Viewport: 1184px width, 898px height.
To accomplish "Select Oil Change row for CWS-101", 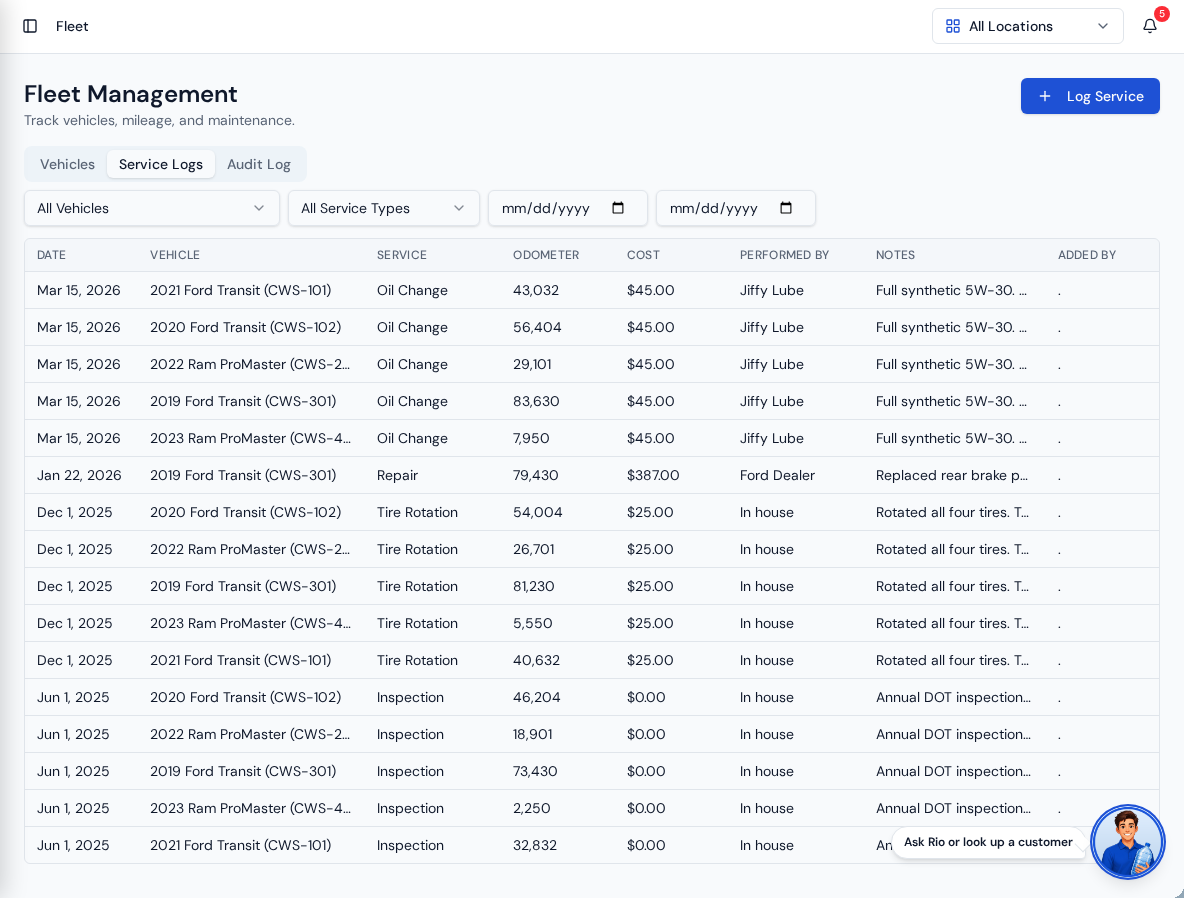I will 592,290.
